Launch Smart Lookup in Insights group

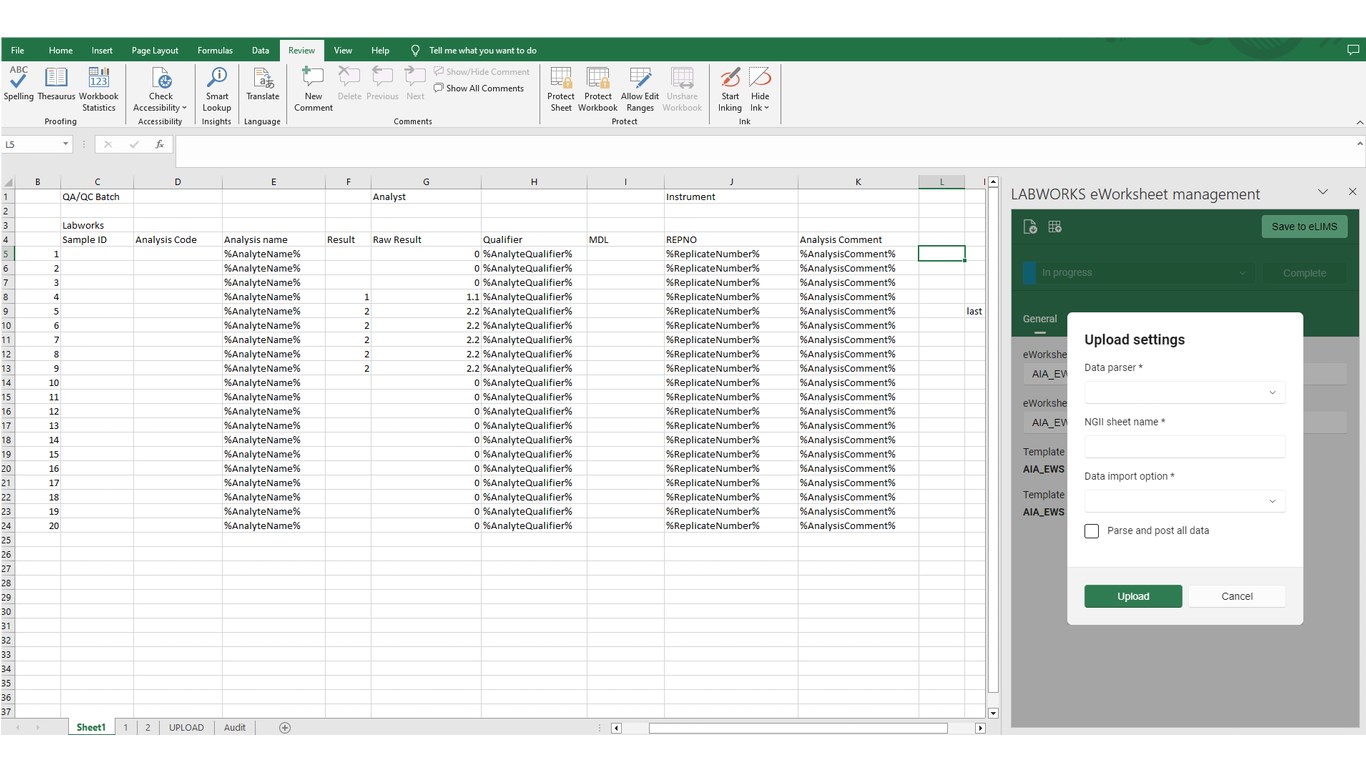216,89
